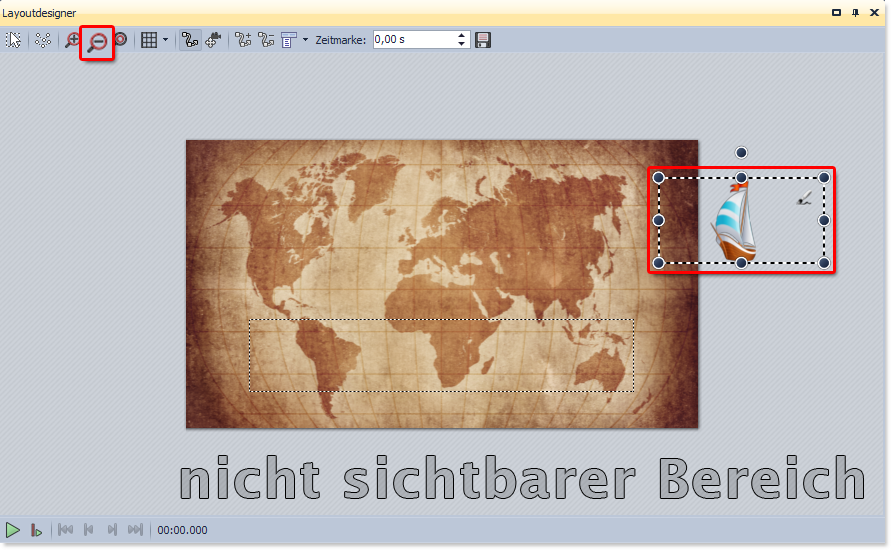
Task: Click the top-center handle of sailboat frame
Action: point(741,178)
